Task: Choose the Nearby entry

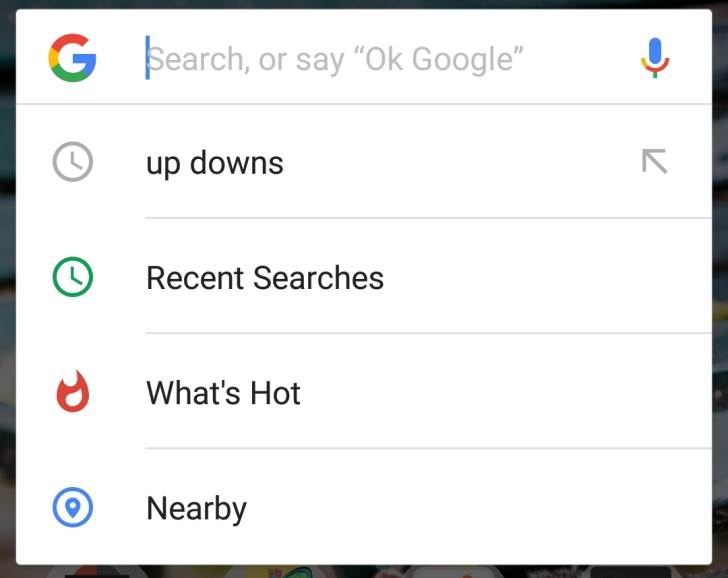Action: pyautogui.click(x=196, y=509)
